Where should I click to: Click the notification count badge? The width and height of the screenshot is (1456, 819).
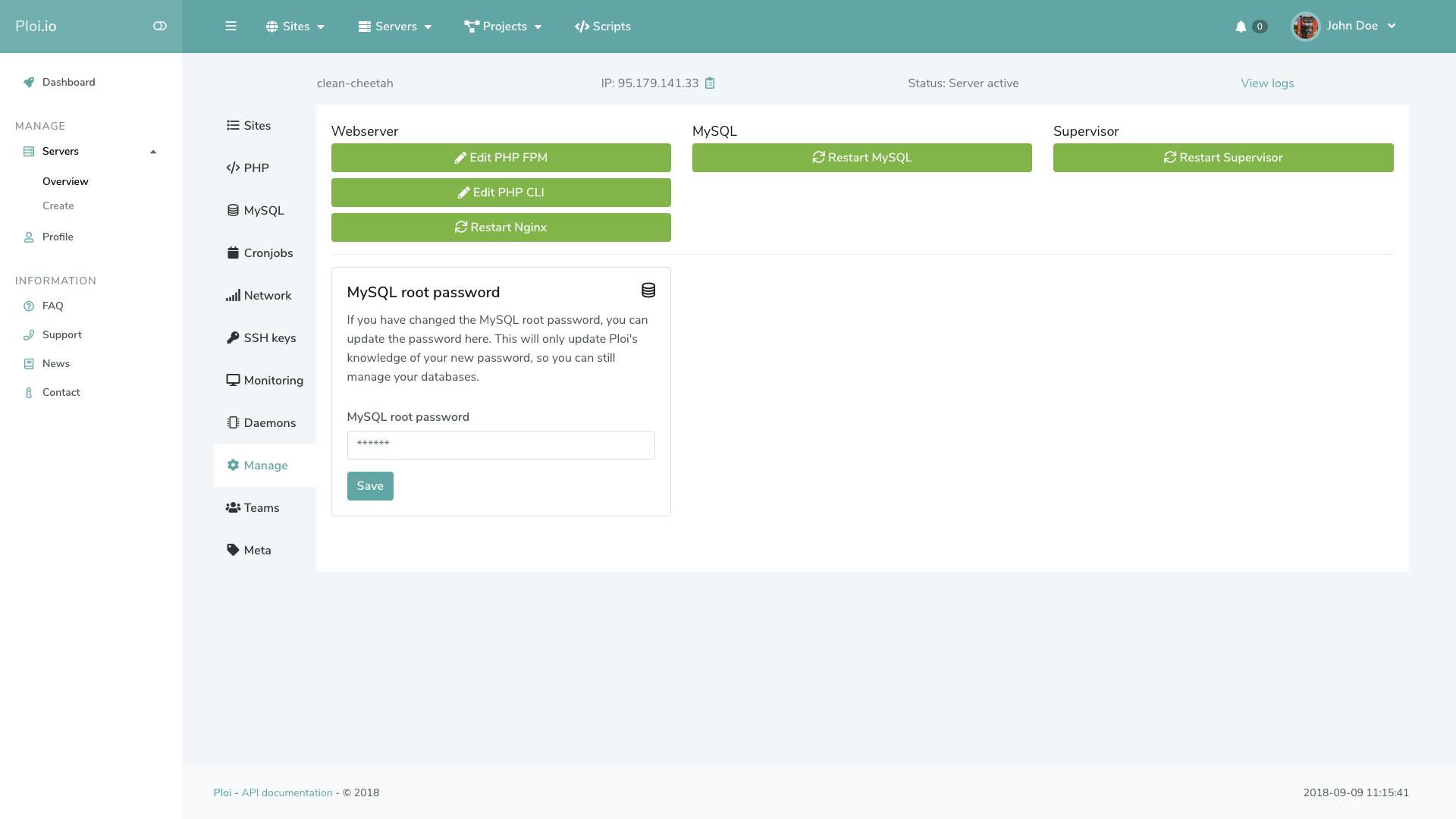(1260, 27)
